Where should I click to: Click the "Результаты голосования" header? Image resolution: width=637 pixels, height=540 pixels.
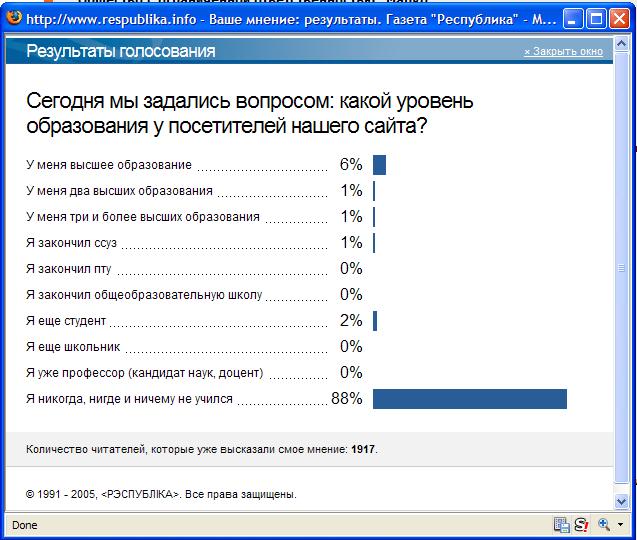(120, 52)
